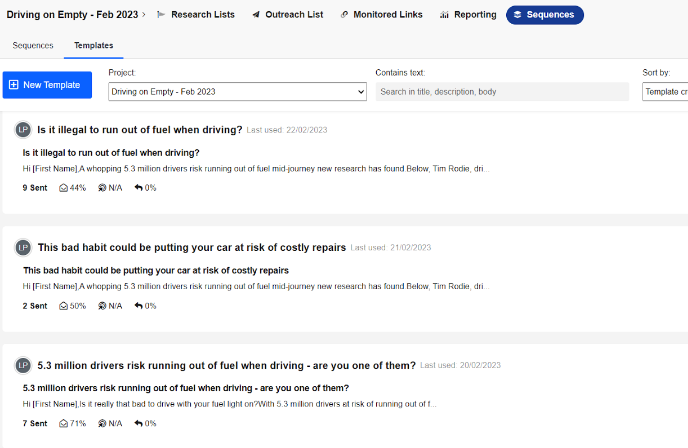688x448 pixels.
Task: Click breadcrumb chevron after project name
Action: pos(143,15)
